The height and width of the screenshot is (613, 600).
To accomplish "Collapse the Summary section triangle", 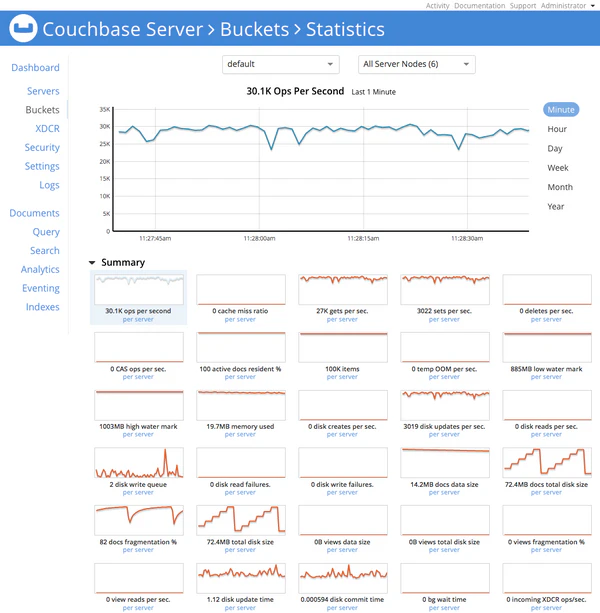I will coord(93,263).
